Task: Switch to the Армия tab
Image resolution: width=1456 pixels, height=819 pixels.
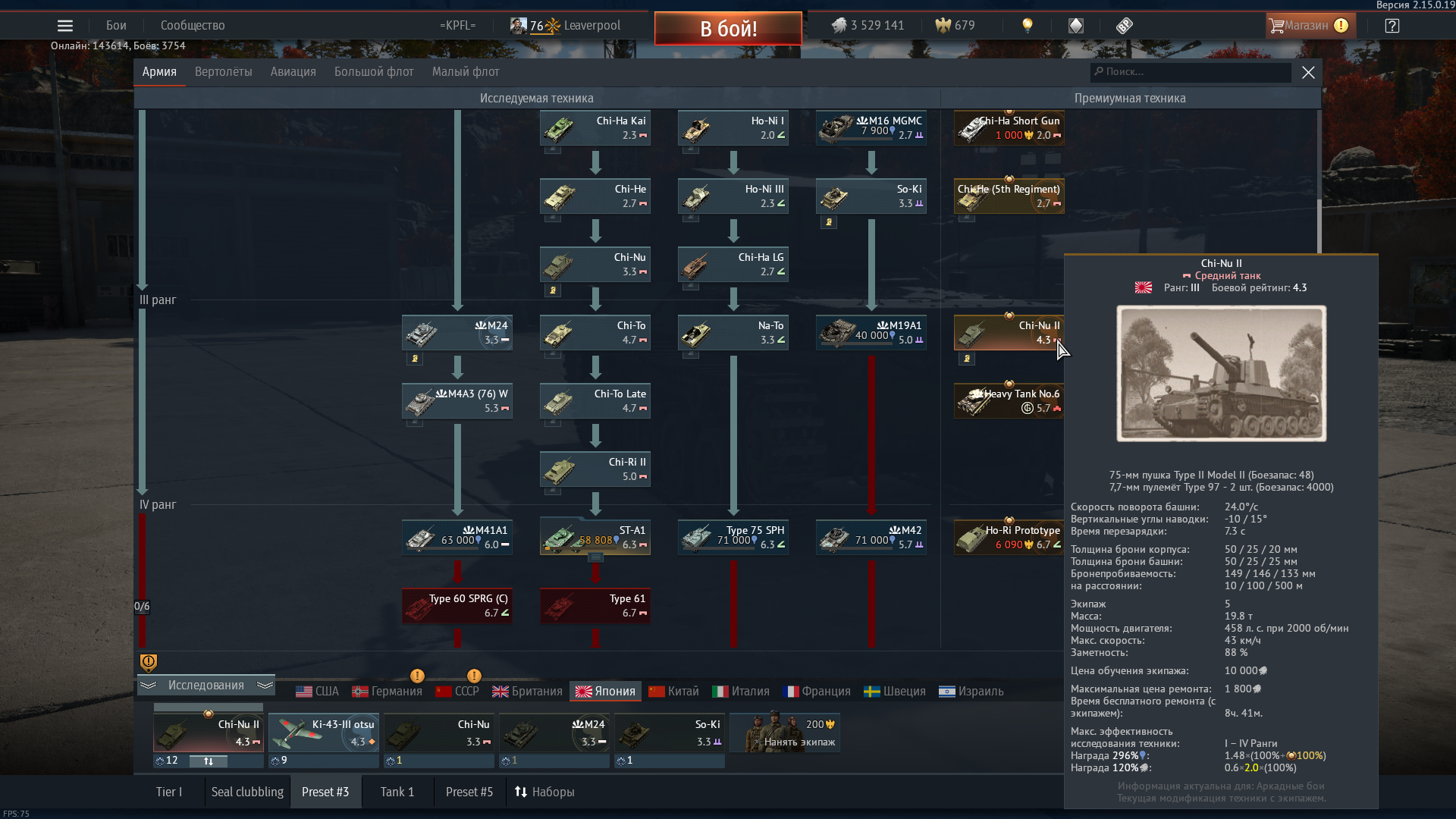Action: click(159, 72)
